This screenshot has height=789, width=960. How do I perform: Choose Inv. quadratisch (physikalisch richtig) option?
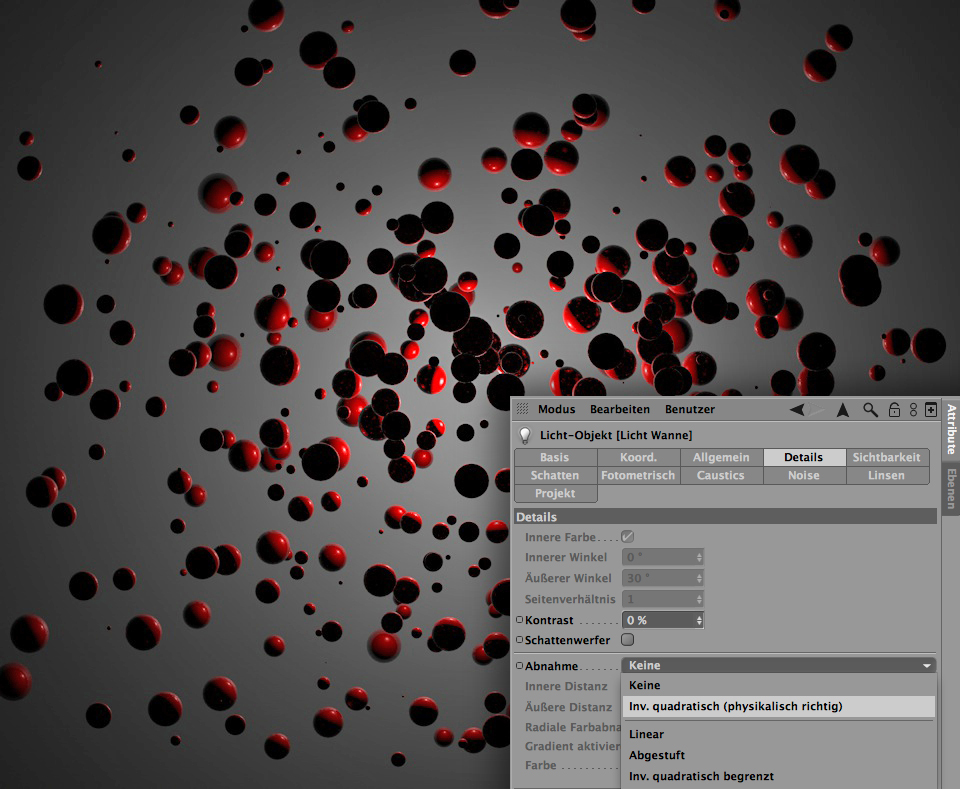point(735,706)
